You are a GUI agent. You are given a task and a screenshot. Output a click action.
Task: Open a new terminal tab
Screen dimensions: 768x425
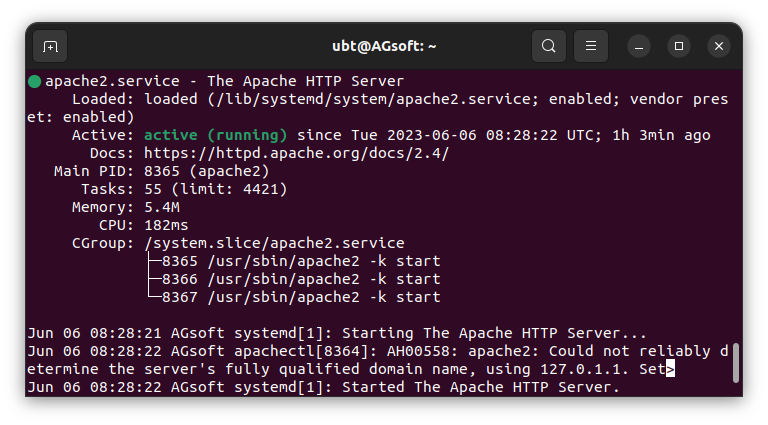(50, 47)
